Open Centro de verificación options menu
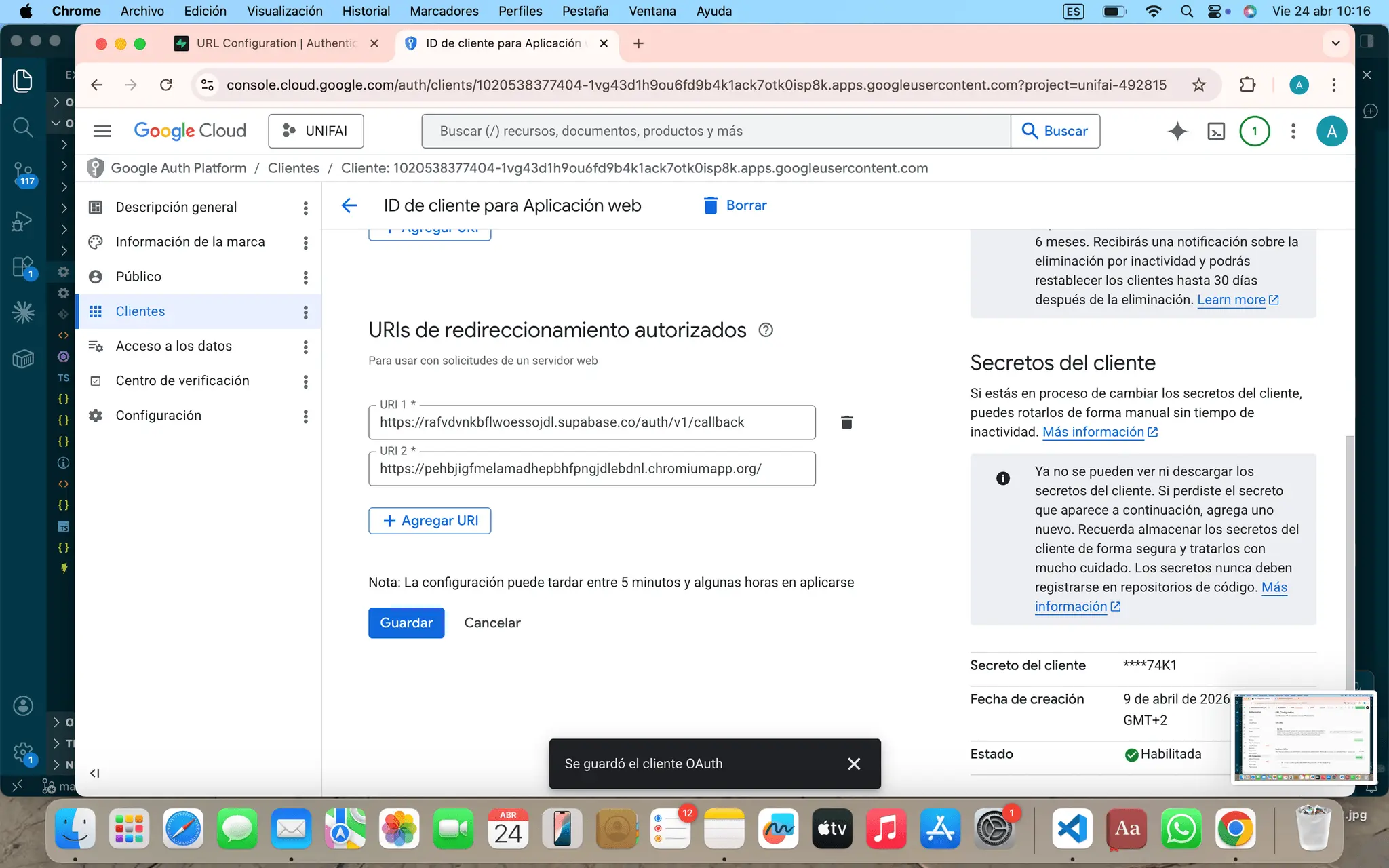This screenshot has width=1389, height=868. pos(306,381)
